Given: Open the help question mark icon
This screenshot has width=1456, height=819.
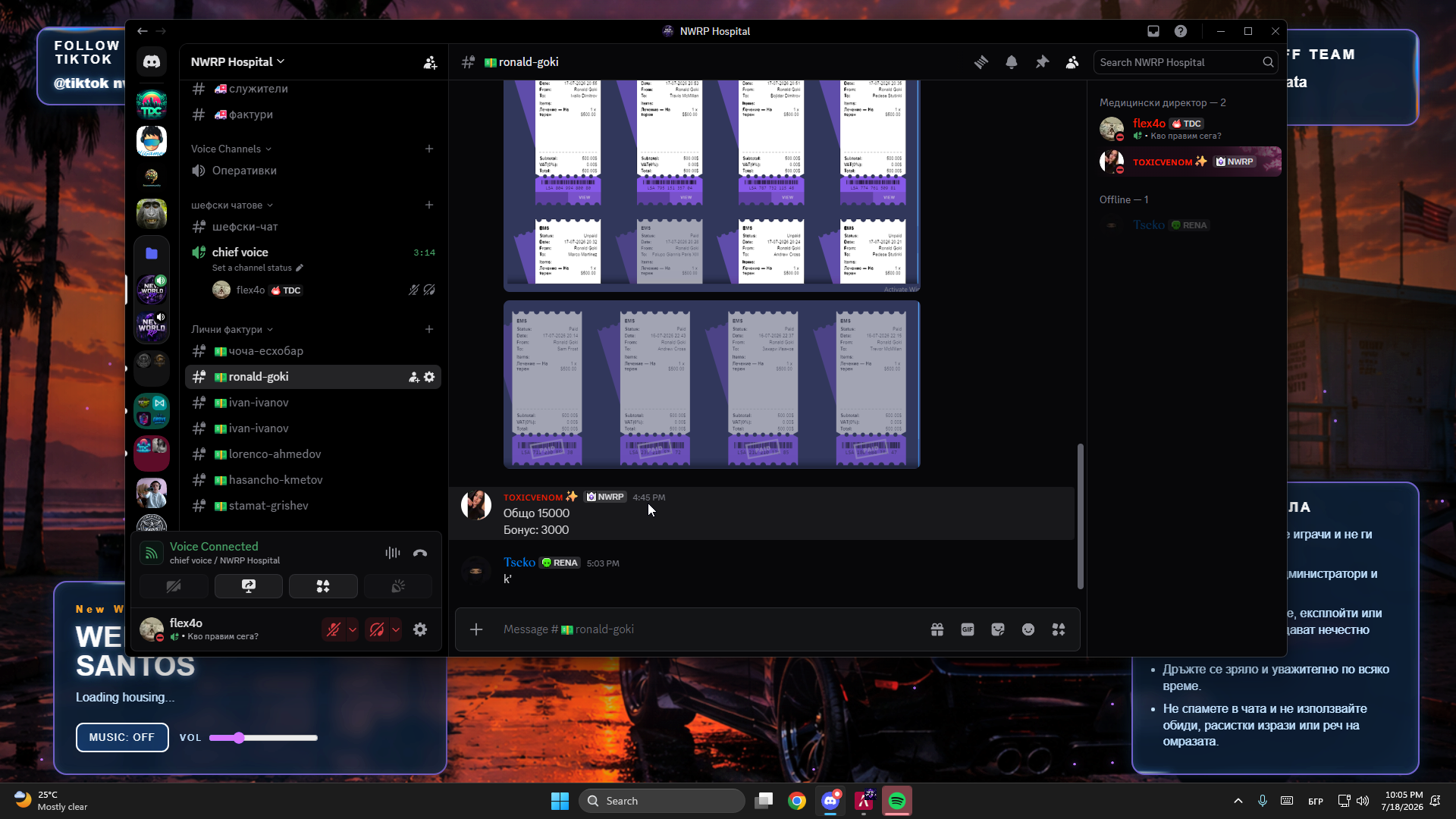Looking at the screenshot, I should pos(1181,31).
